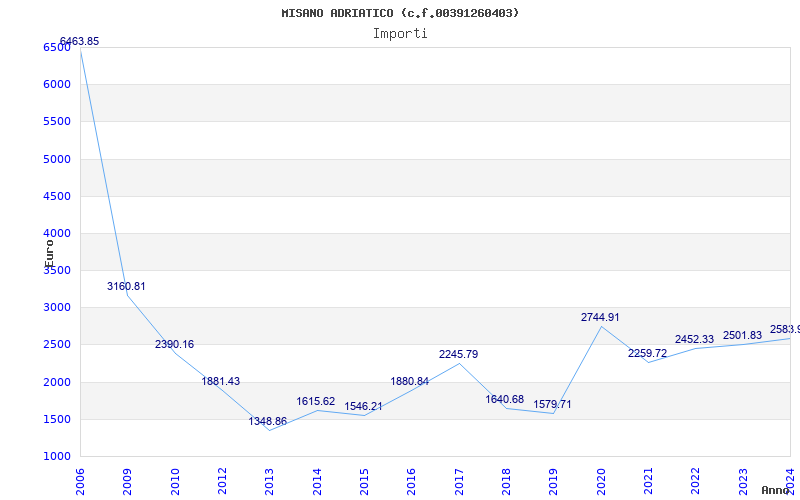
Task: Select data label 2259.72
Action: [647, 353]
